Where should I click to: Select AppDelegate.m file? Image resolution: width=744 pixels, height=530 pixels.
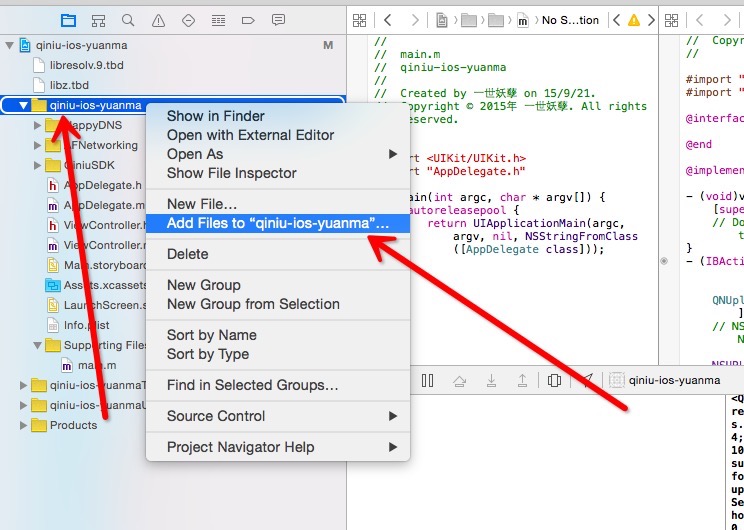pyautogui.click(x=104, y=205)
